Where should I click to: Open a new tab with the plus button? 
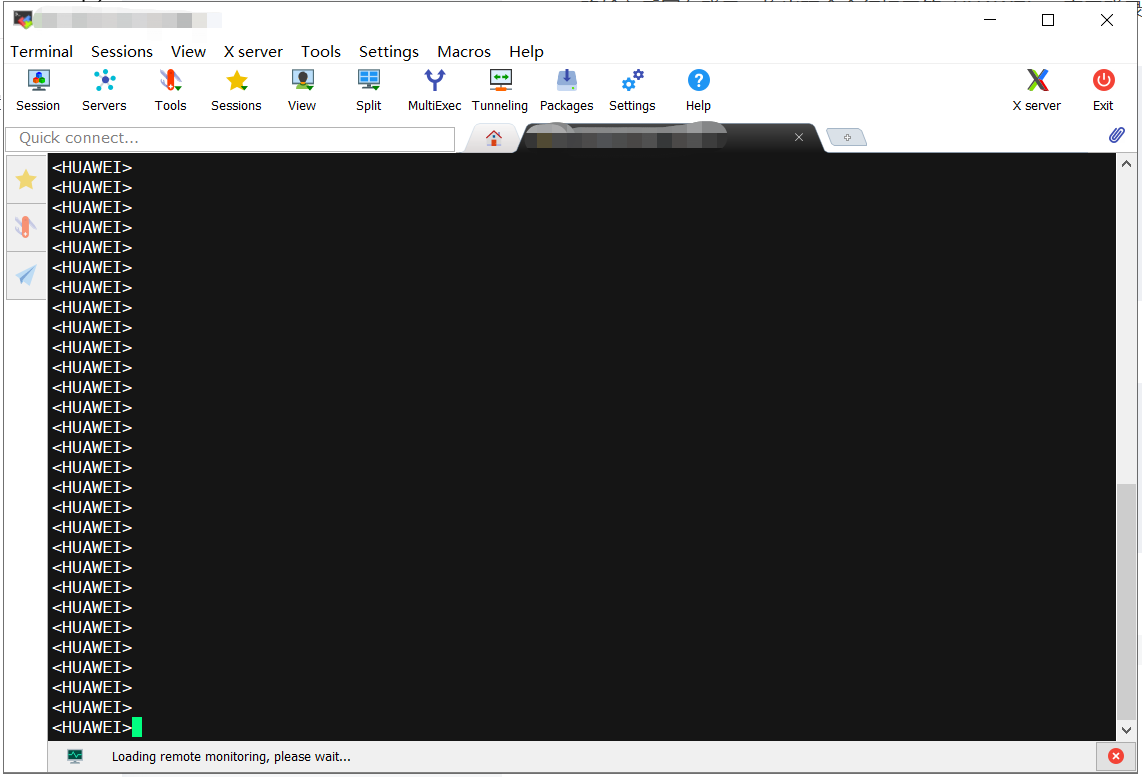coord(847,137)
